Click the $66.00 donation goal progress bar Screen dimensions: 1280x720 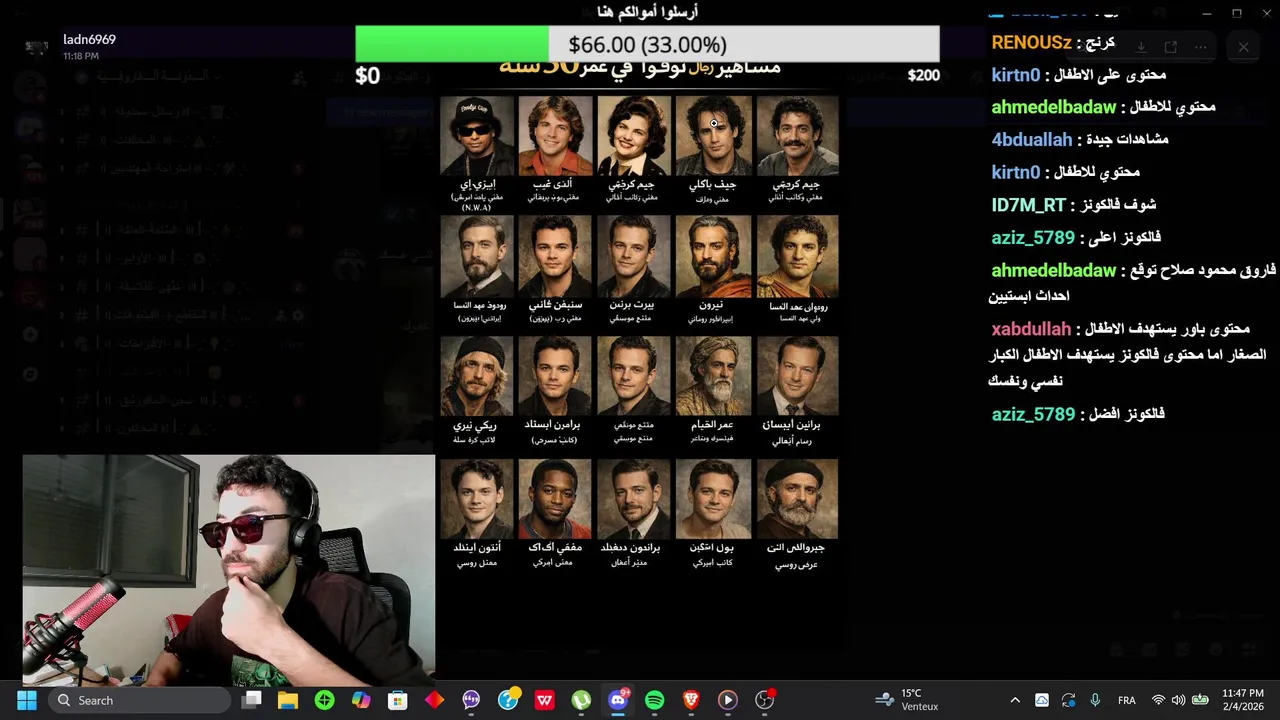647,44
